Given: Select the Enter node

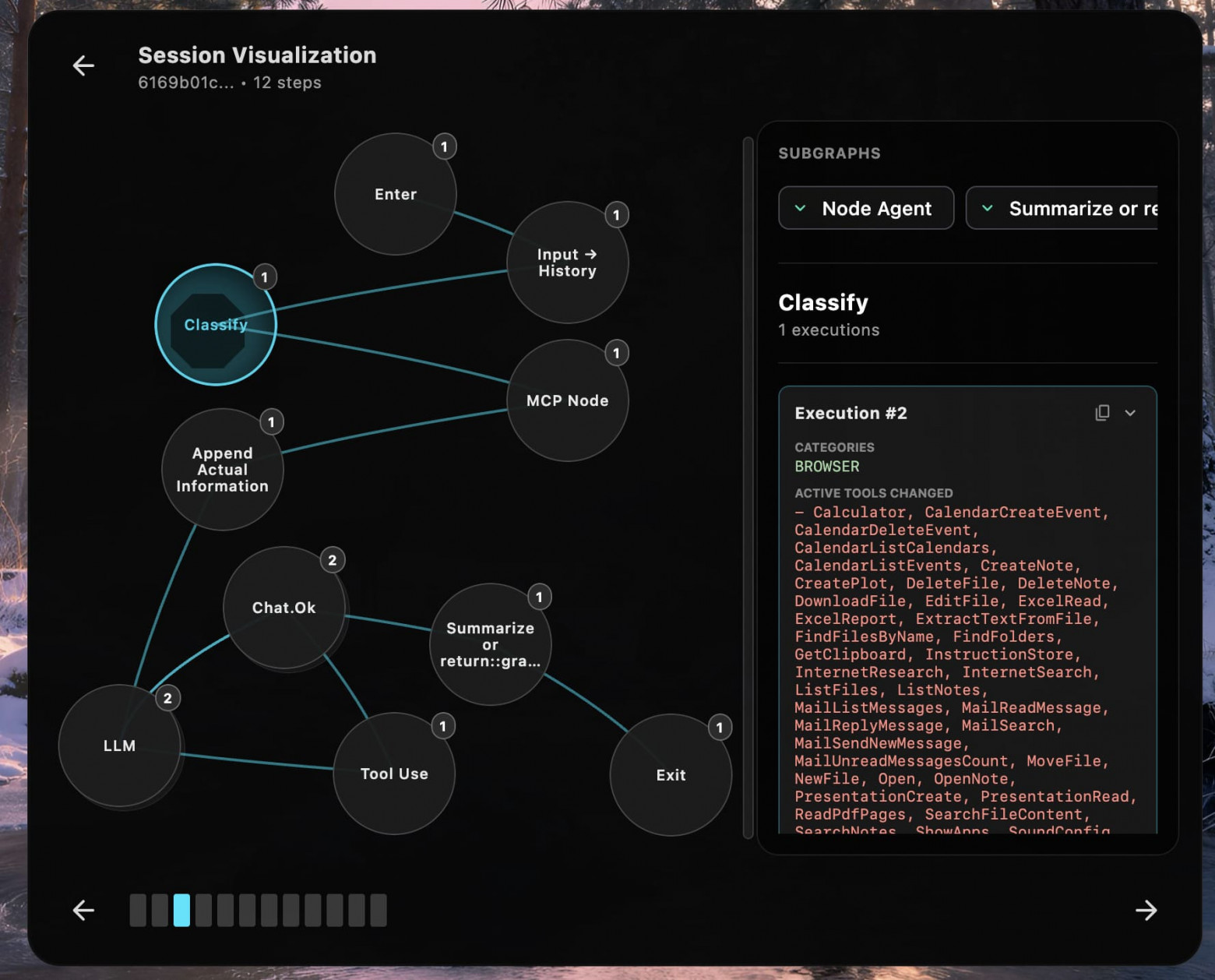Looking at the screenshot, I should [x=395, y=195].
